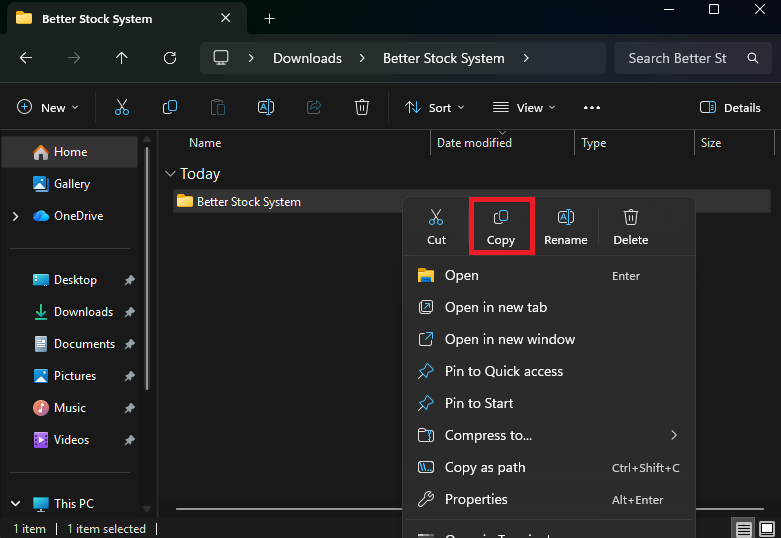
Task: Expand the OneDrive tree node
Action: pos(15,216)
